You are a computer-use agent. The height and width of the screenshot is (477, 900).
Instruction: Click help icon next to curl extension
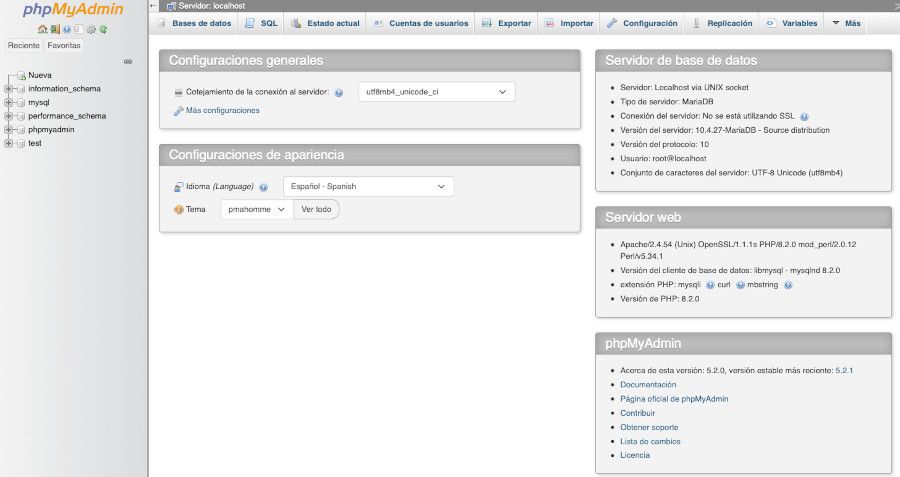click(x=740, y=285)
